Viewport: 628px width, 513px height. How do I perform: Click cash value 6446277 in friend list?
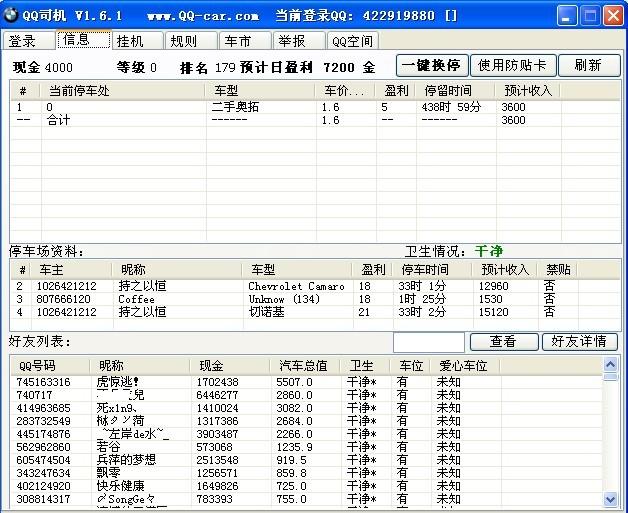217,395
